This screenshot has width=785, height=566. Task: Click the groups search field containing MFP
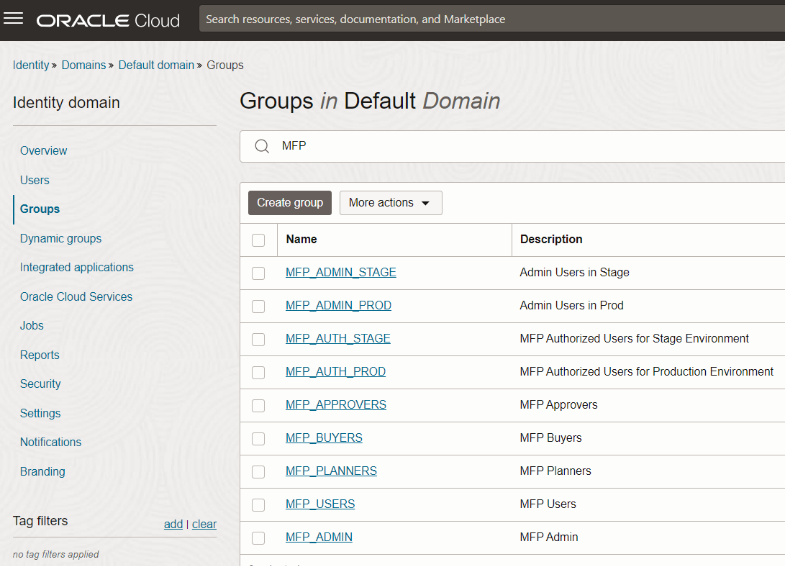[512, 146]
